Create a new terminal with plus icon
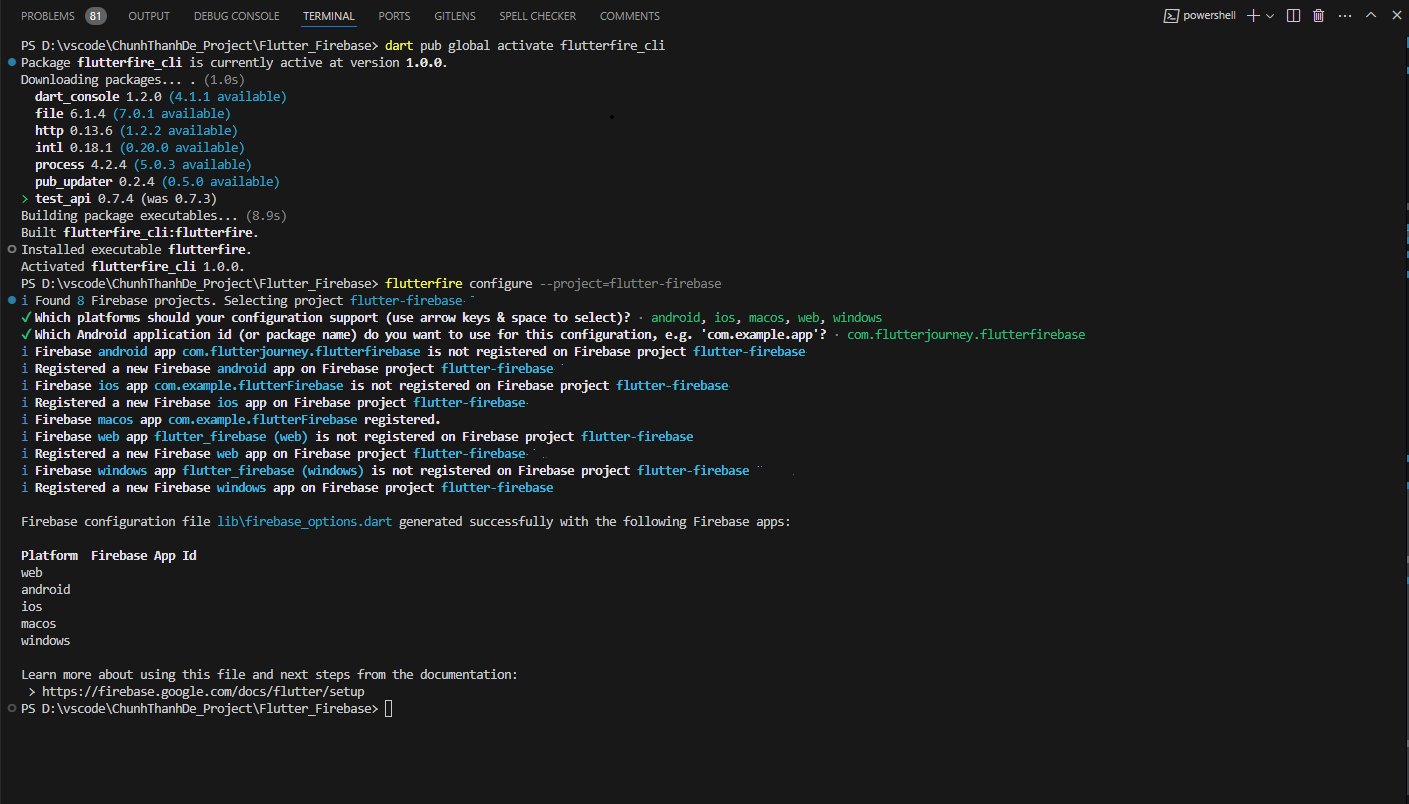The image size is (1409, 804). tap(1253, 16)
